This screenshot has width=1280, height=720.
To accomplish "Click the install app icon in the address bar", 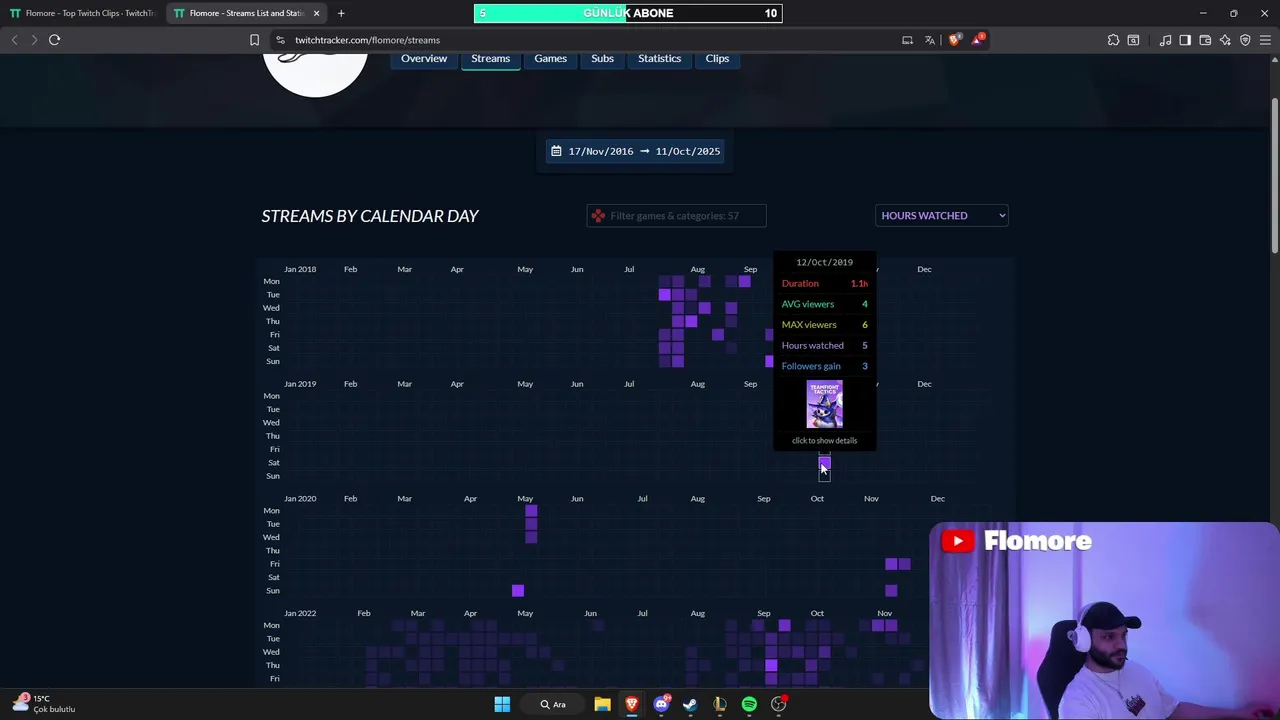I will coord(907,40).
